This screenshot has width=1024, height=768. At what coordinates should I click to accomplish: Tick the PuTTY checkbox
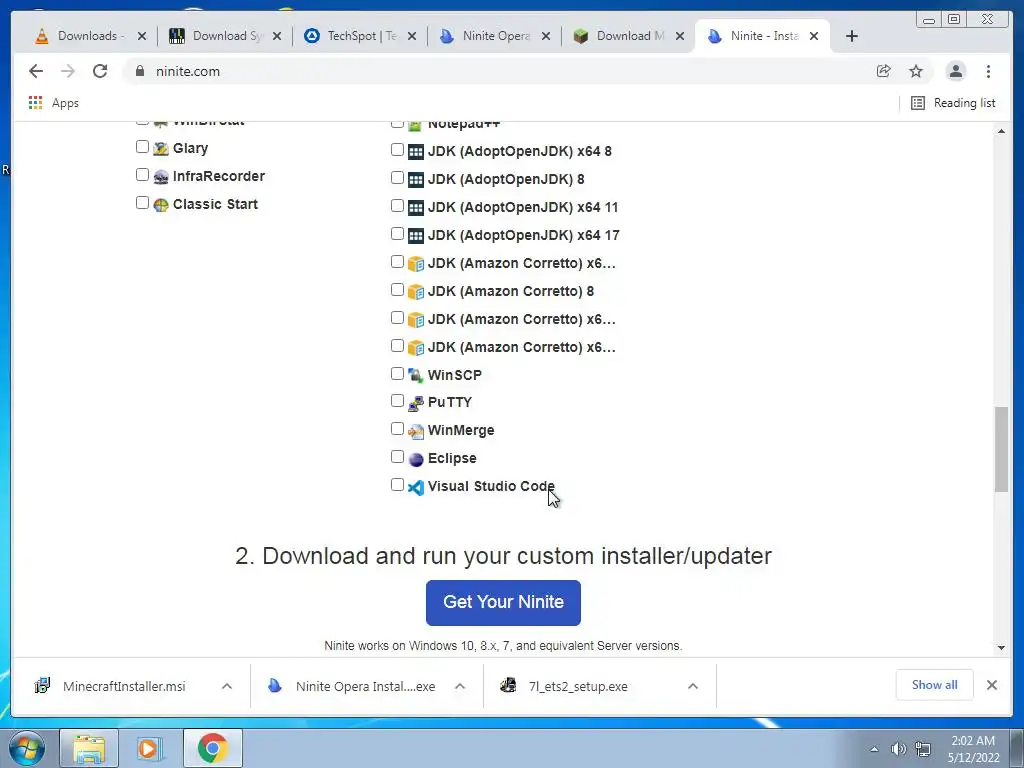tap(397, 401)
